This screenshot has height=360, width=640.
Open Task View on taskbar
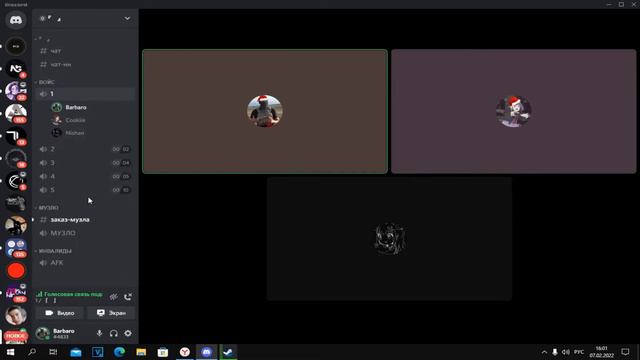point(53,352)
